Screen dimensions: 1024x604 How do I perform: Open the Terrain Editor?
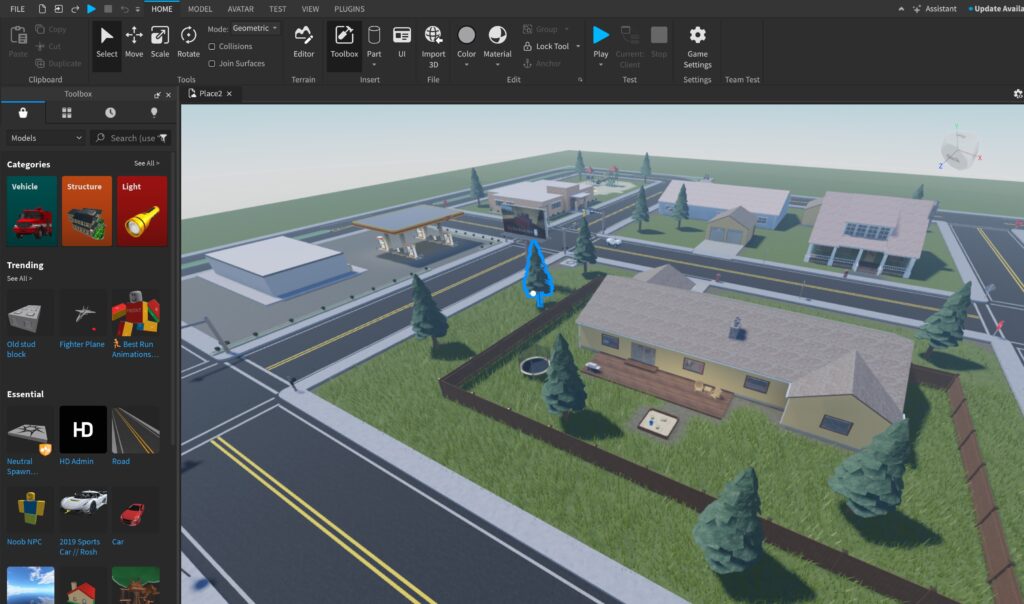303,43
